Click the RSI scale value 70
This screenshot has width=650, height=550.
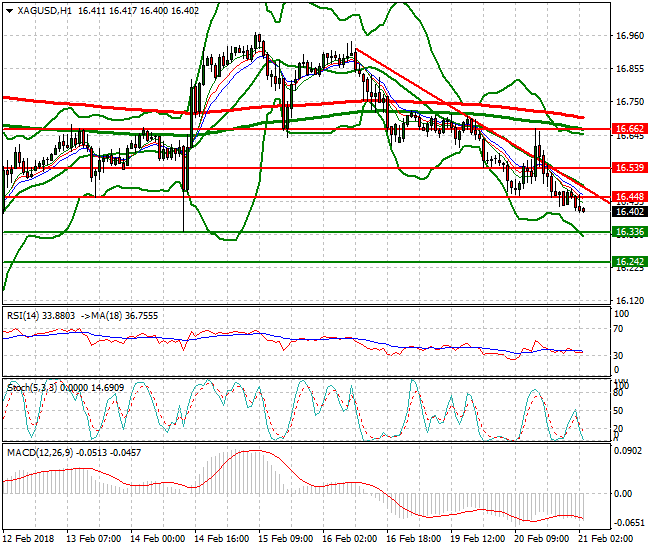coord(618,329)
